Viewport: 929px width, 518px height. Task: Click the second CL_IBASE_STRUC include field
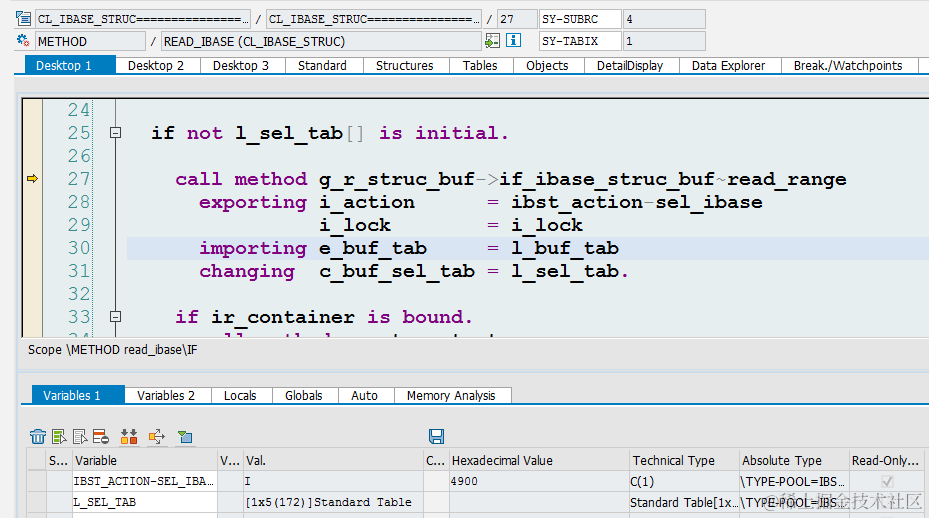(x=374, y=19)
